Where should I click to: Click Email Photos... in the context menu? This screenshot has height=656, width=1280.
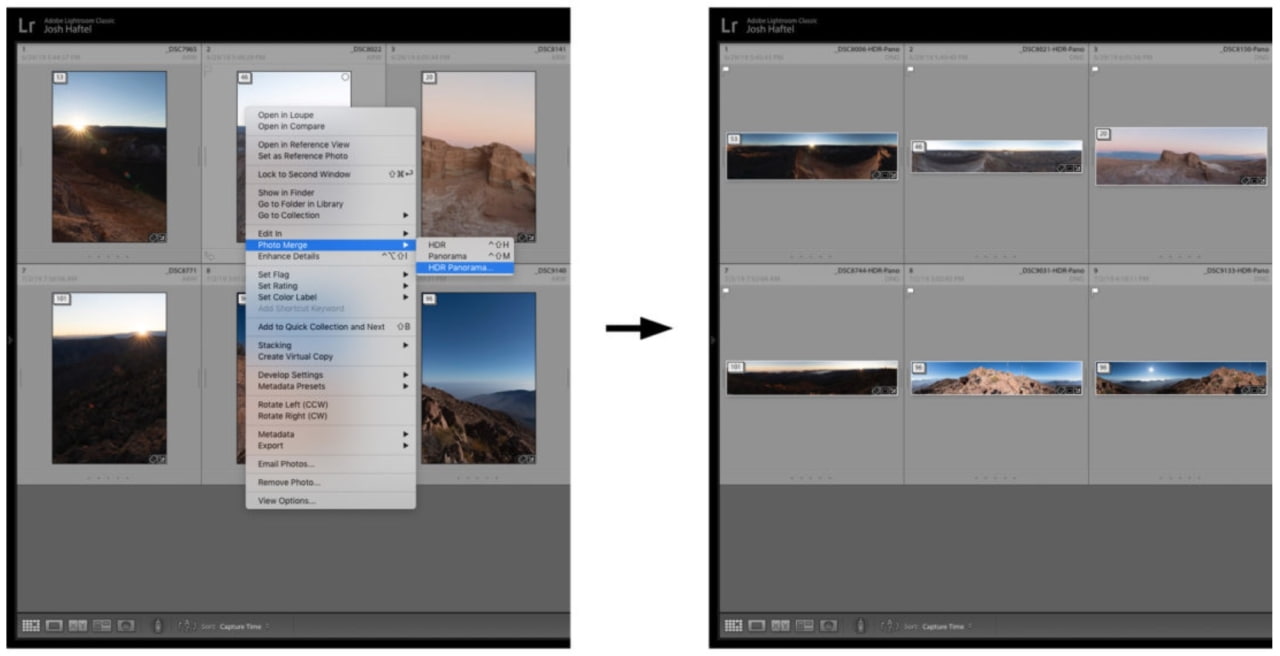(286, 464)
